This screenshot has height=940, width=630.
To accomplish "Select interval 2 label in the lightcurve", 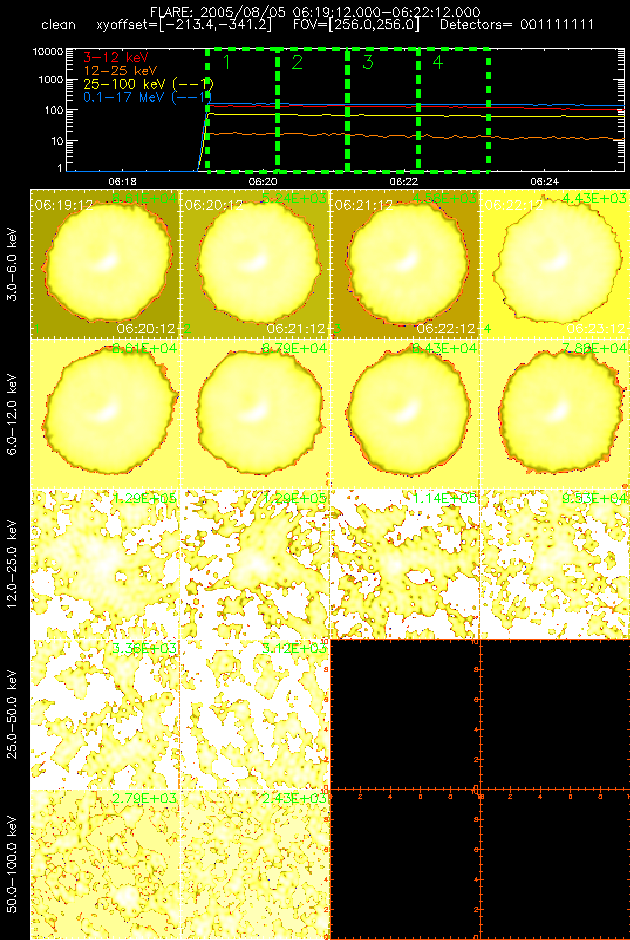I will [x=297, y=62].
